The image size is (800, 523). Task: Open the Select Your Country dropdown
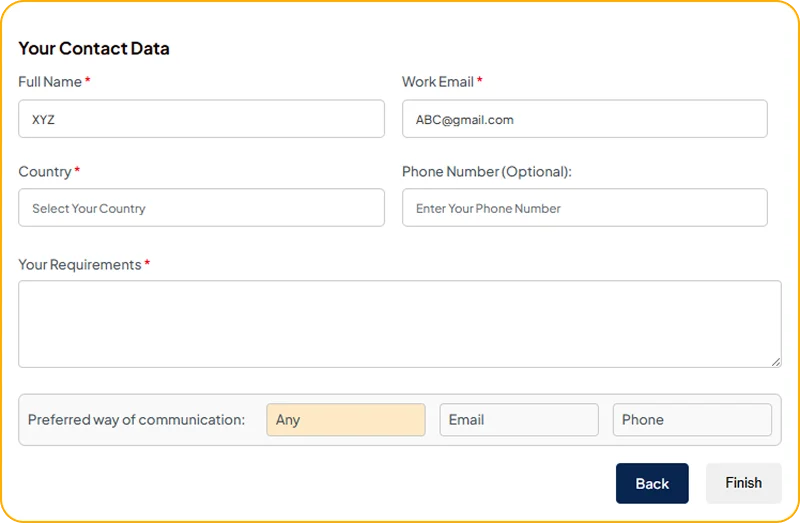[201, 208]
